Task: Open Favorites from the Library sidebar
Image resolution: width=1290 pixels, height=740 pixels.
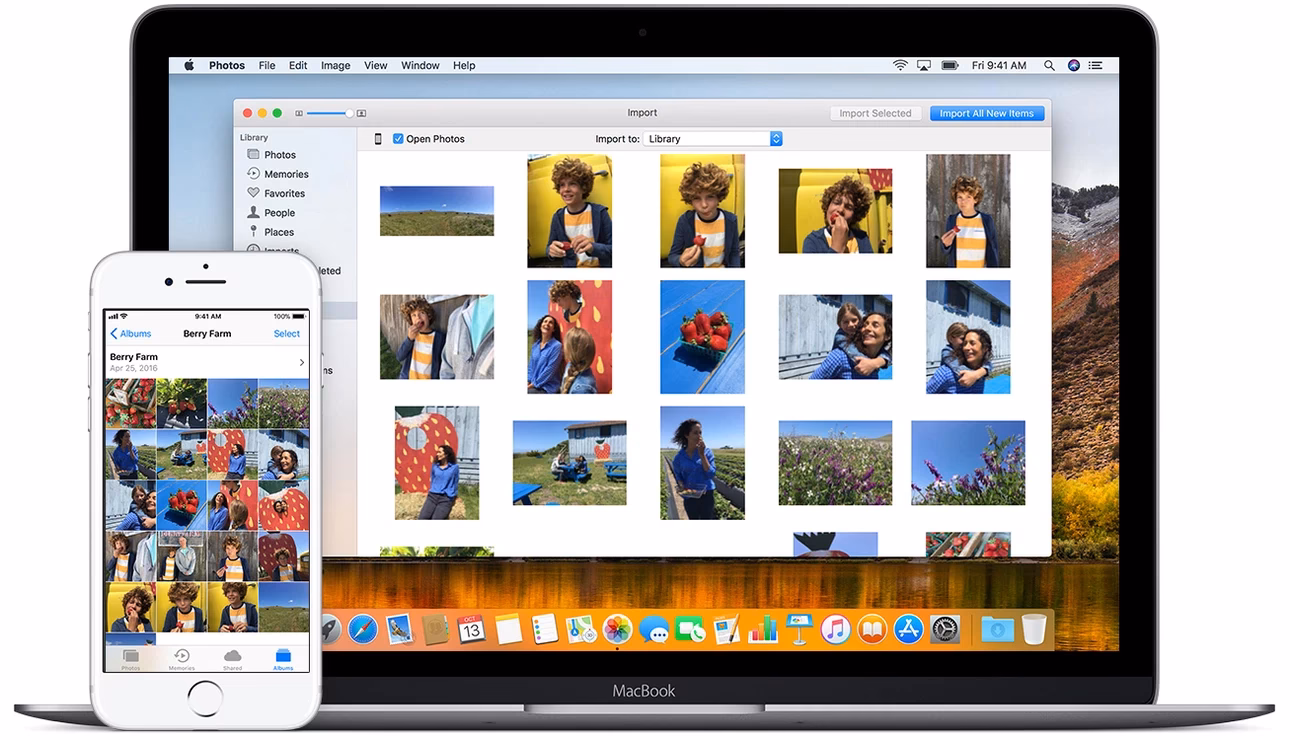Action: click(284, 193)
